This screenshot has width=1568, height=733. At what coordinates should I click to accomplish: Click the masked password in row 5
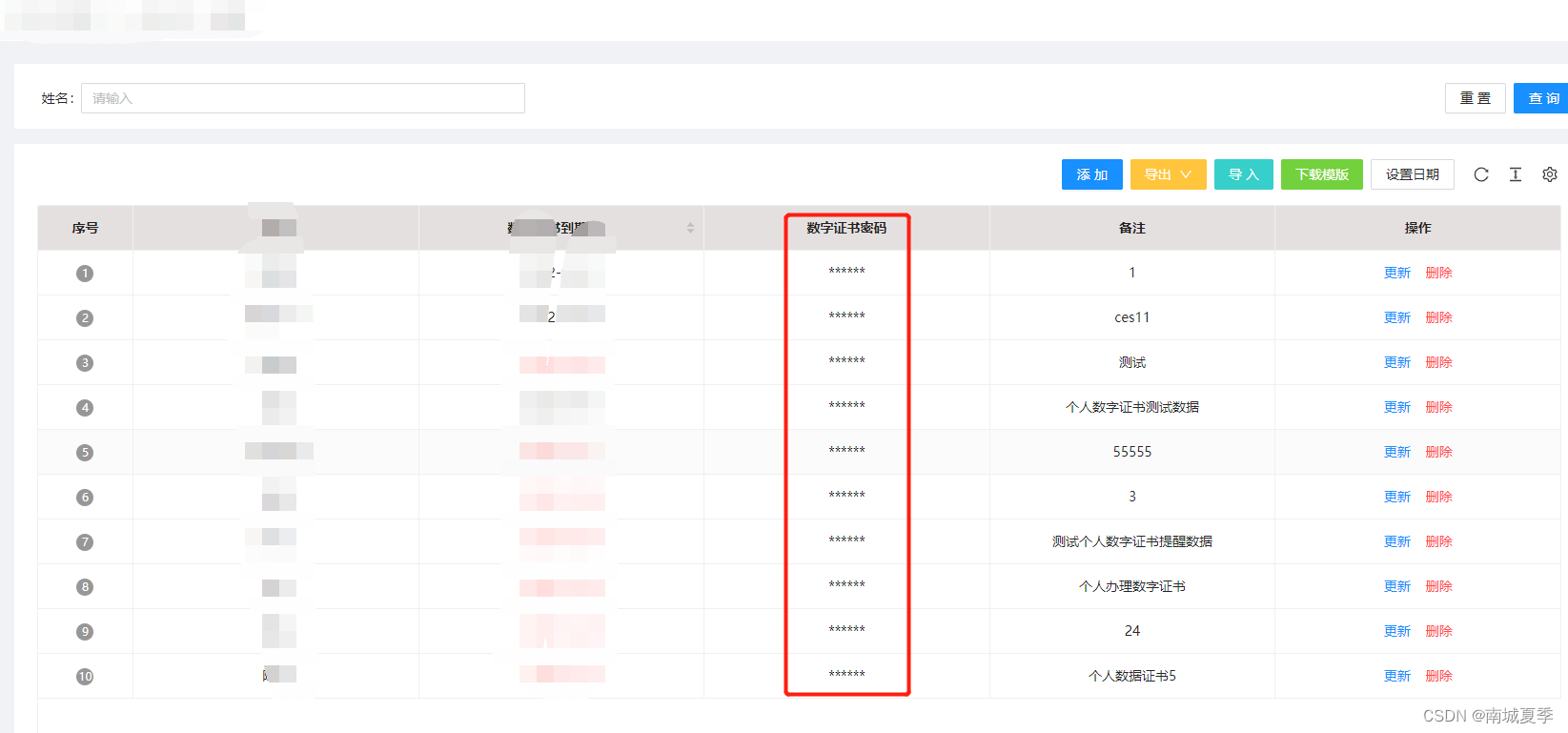click(x=846, y=452)
